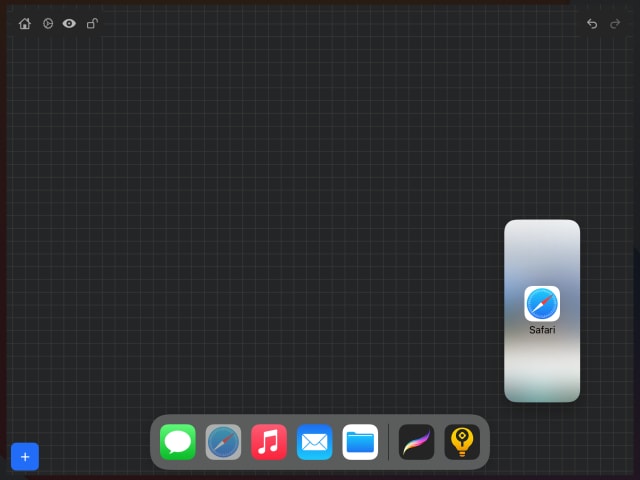Redo the last action
The height and width of the screenshot is (480, 640).
coord(615,24)
